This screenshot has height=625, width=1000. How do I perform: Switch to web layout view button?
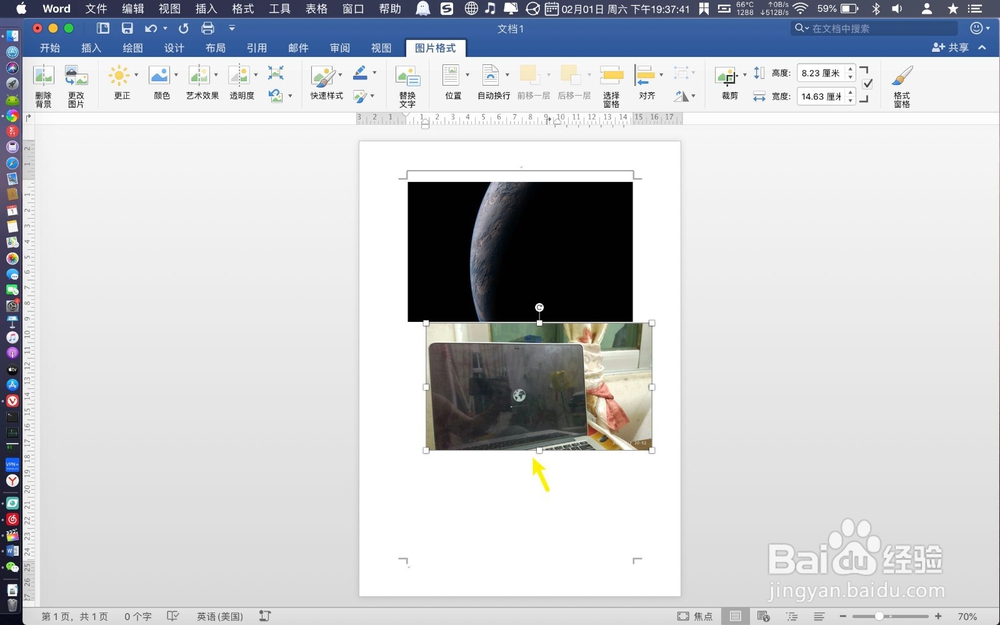(x=763, y=616)
